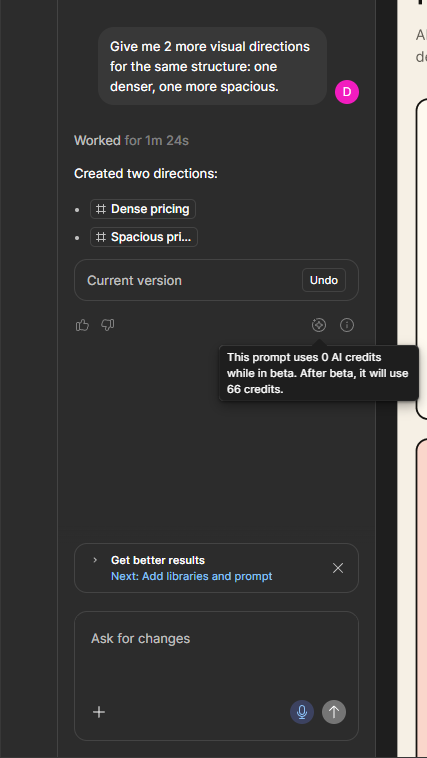427x758 pixels.
Task: Undo the current version
Action: (x=324, y=280)
